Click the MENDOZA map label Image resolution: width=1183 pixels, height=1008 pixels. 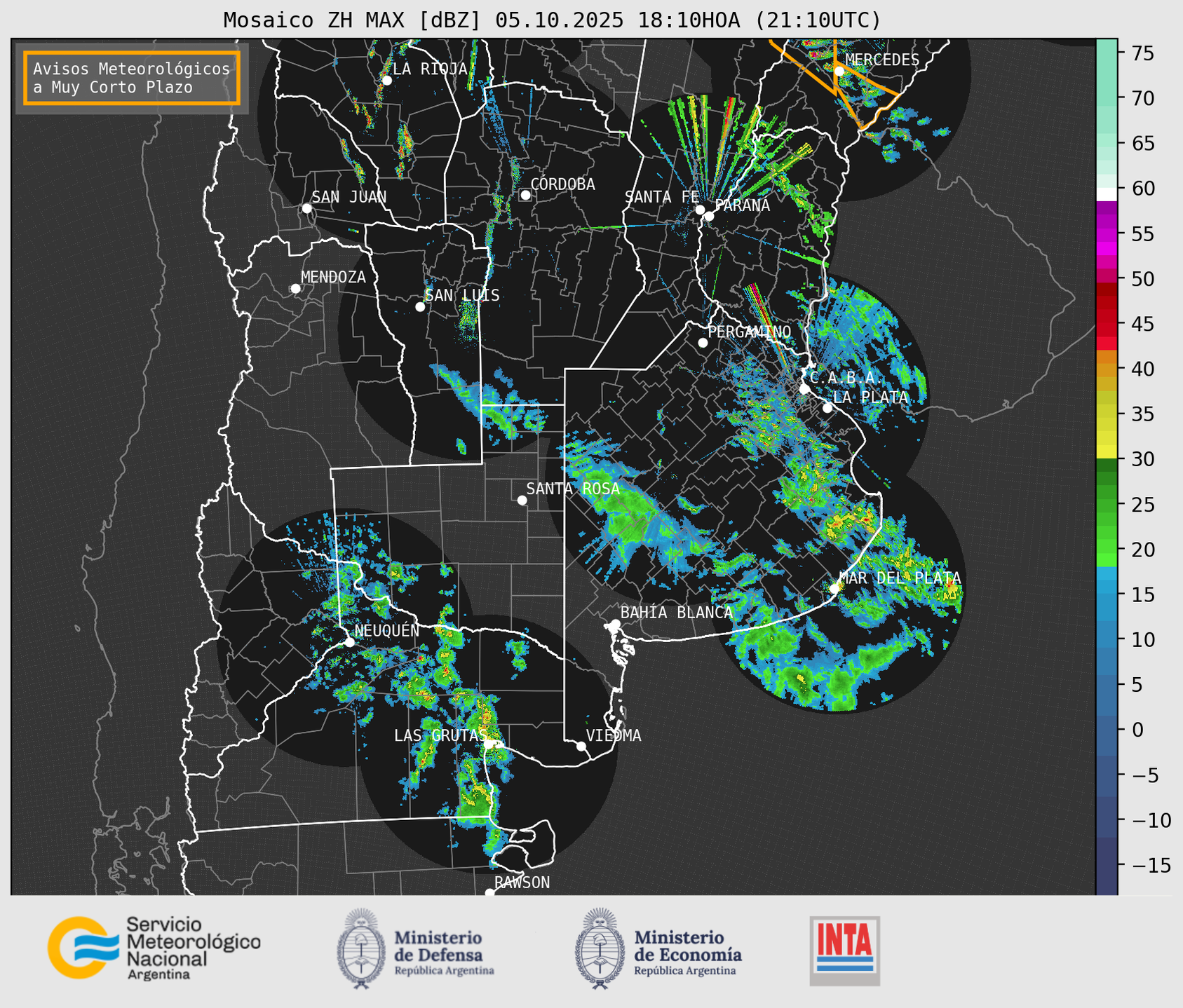[x=333, y=277]
